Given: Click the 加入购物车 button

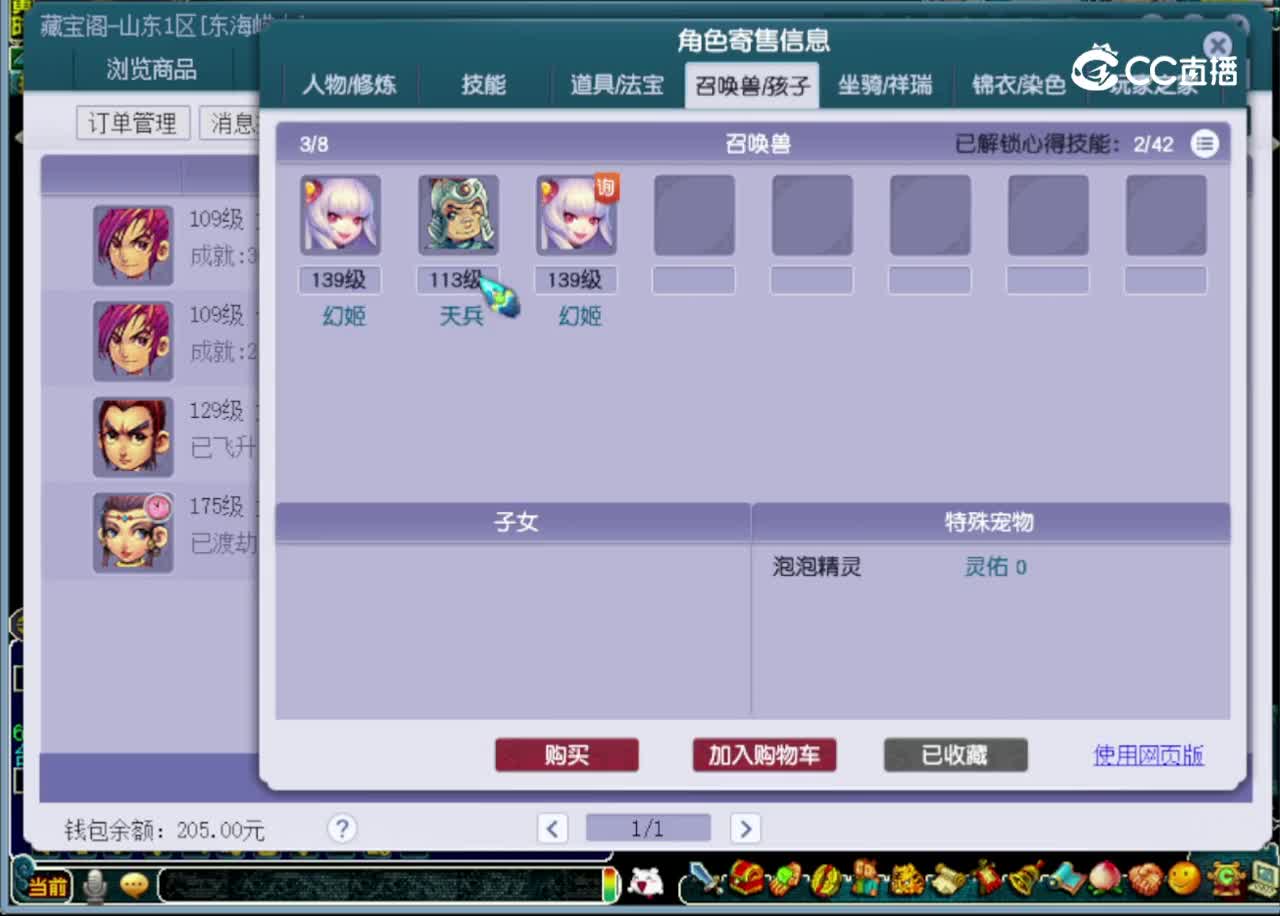Looking at the screenshot, I should 763,755.
